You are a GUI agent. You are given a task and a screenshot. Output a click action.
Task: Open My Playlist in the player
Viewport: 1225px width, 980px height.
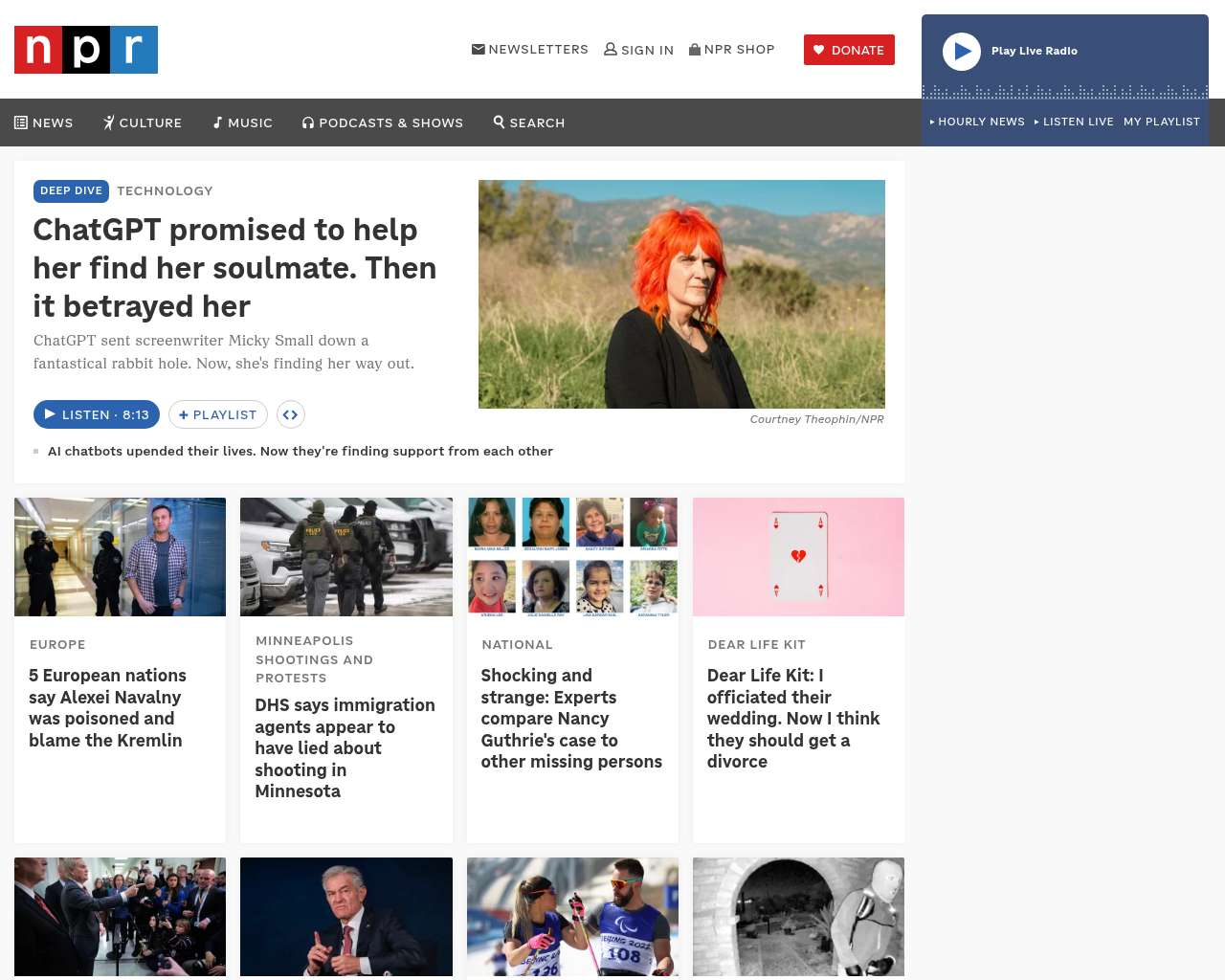(x=1162, y=122)
